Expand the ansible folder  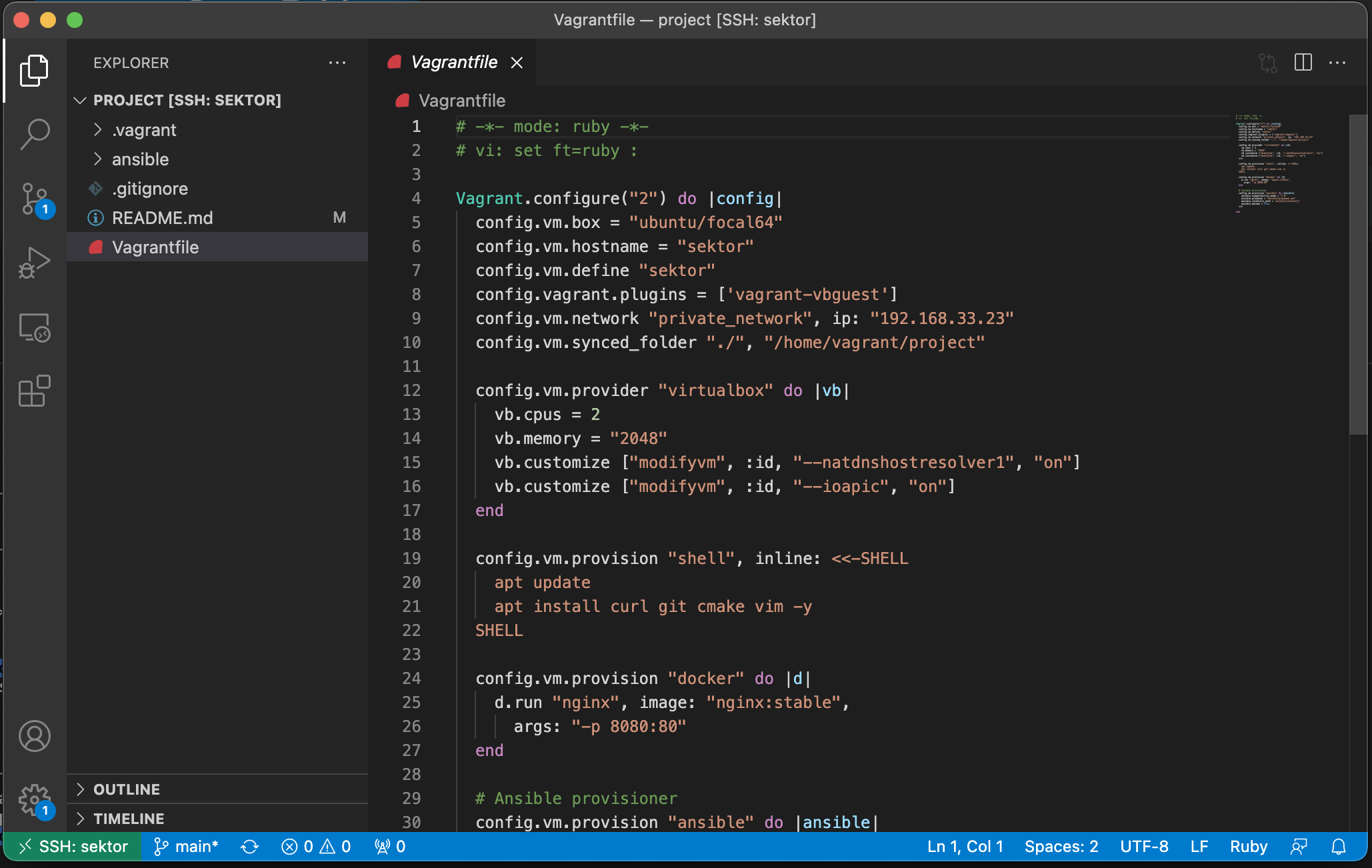tap(217, 159)
